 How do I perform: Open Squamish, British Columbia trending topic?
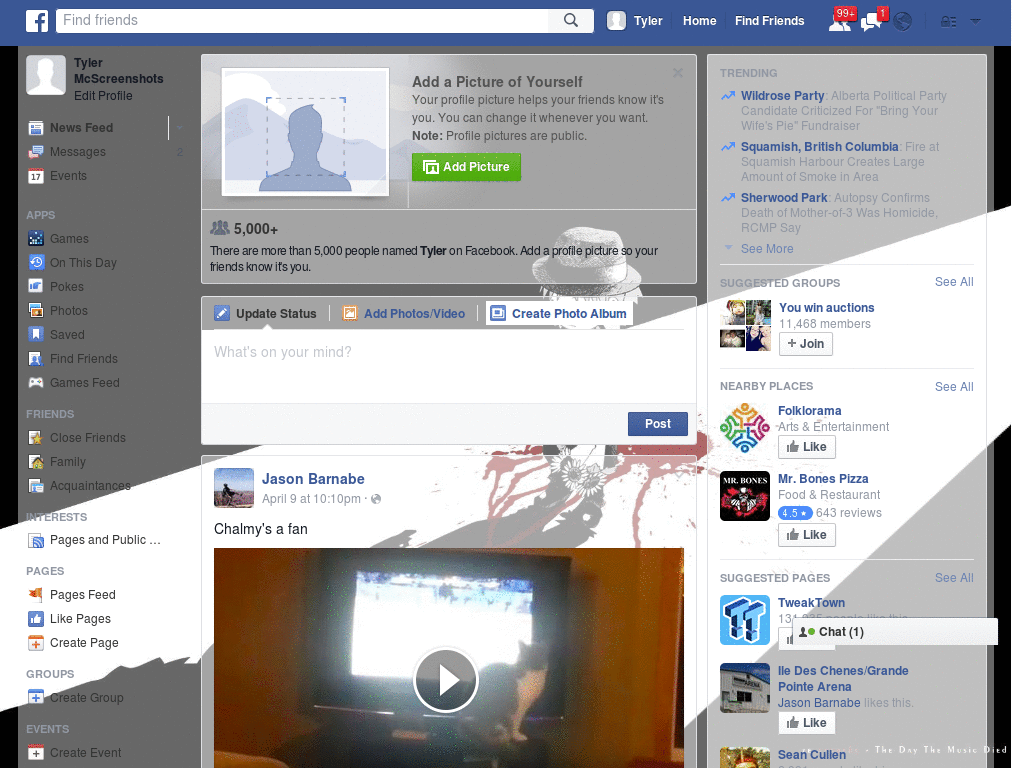tap(819, 147)
